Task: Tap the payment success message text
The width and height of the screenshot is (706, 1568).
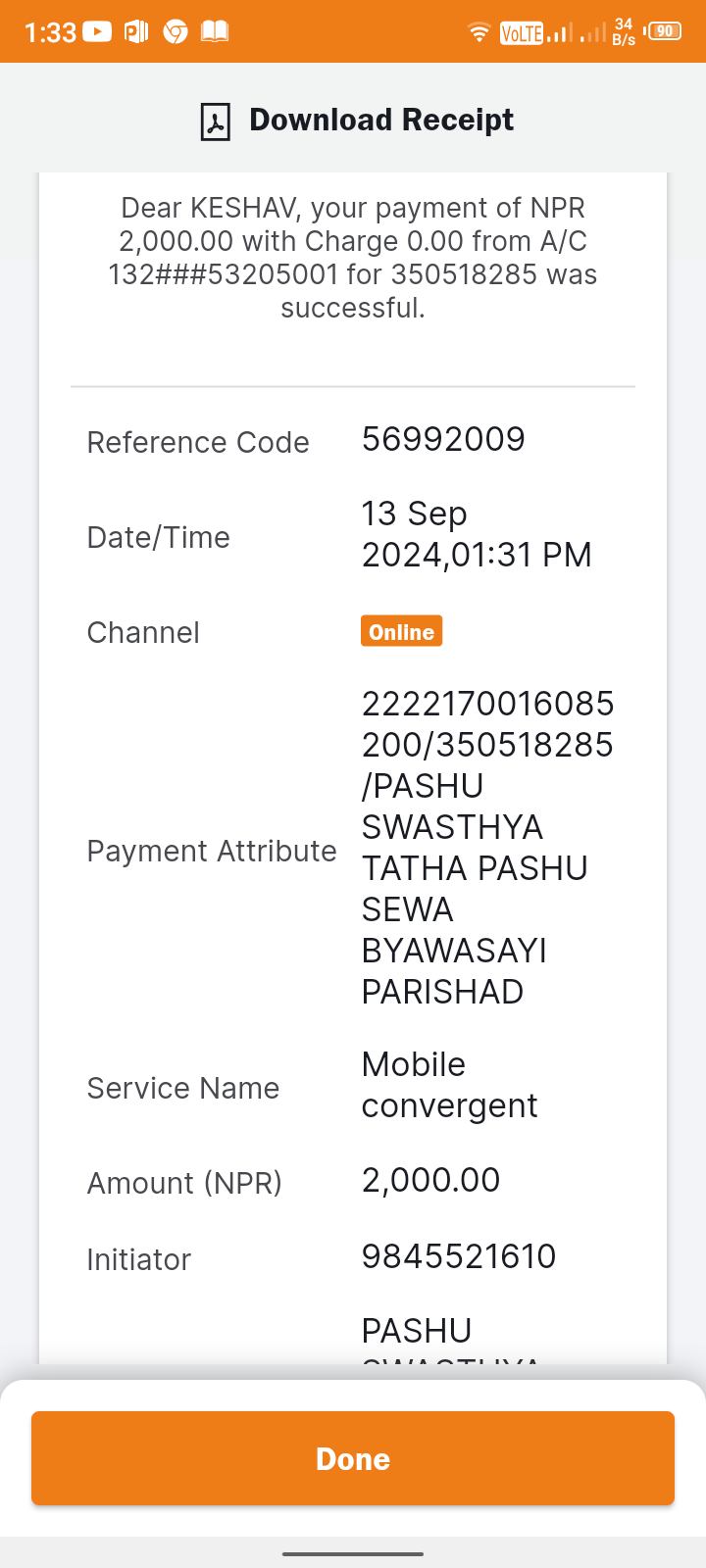Action: pos(353,258)
